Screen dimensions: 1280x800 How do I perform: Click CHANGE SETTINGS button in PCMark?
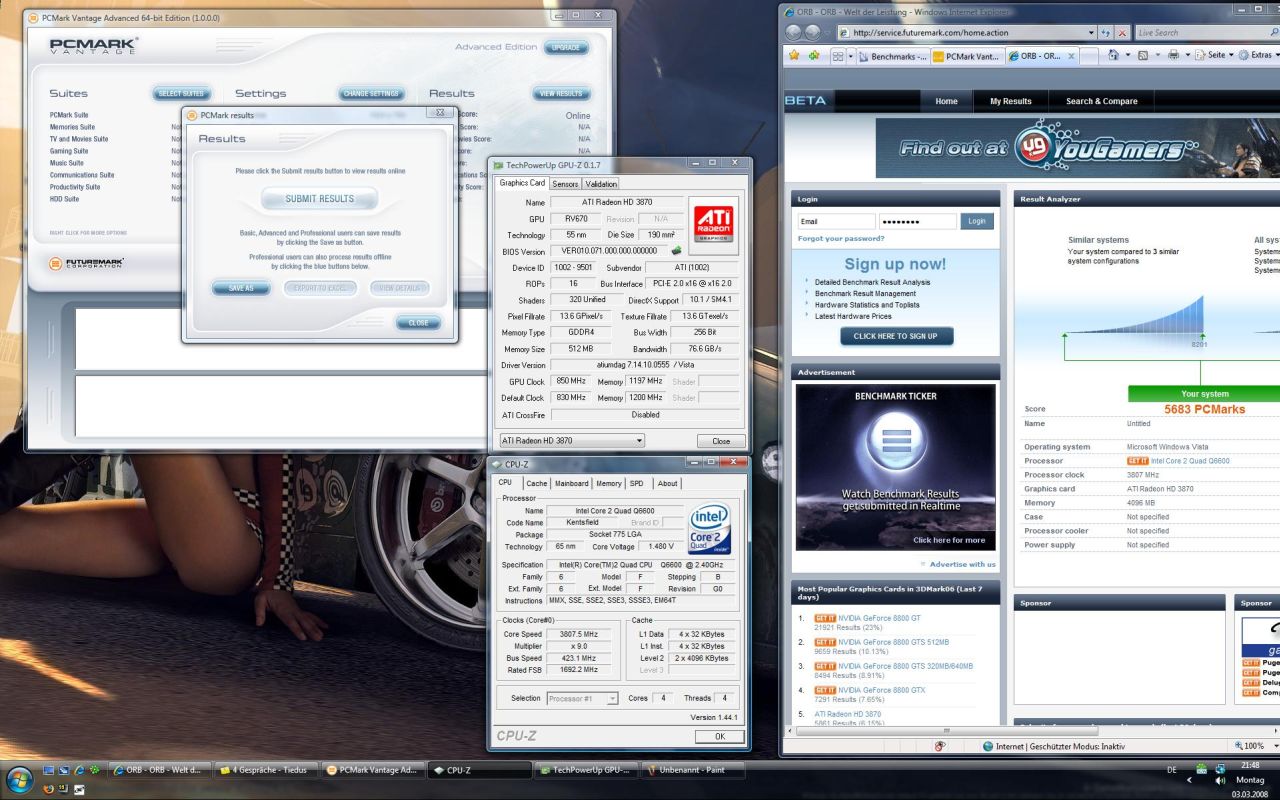(x=371, y=93)
